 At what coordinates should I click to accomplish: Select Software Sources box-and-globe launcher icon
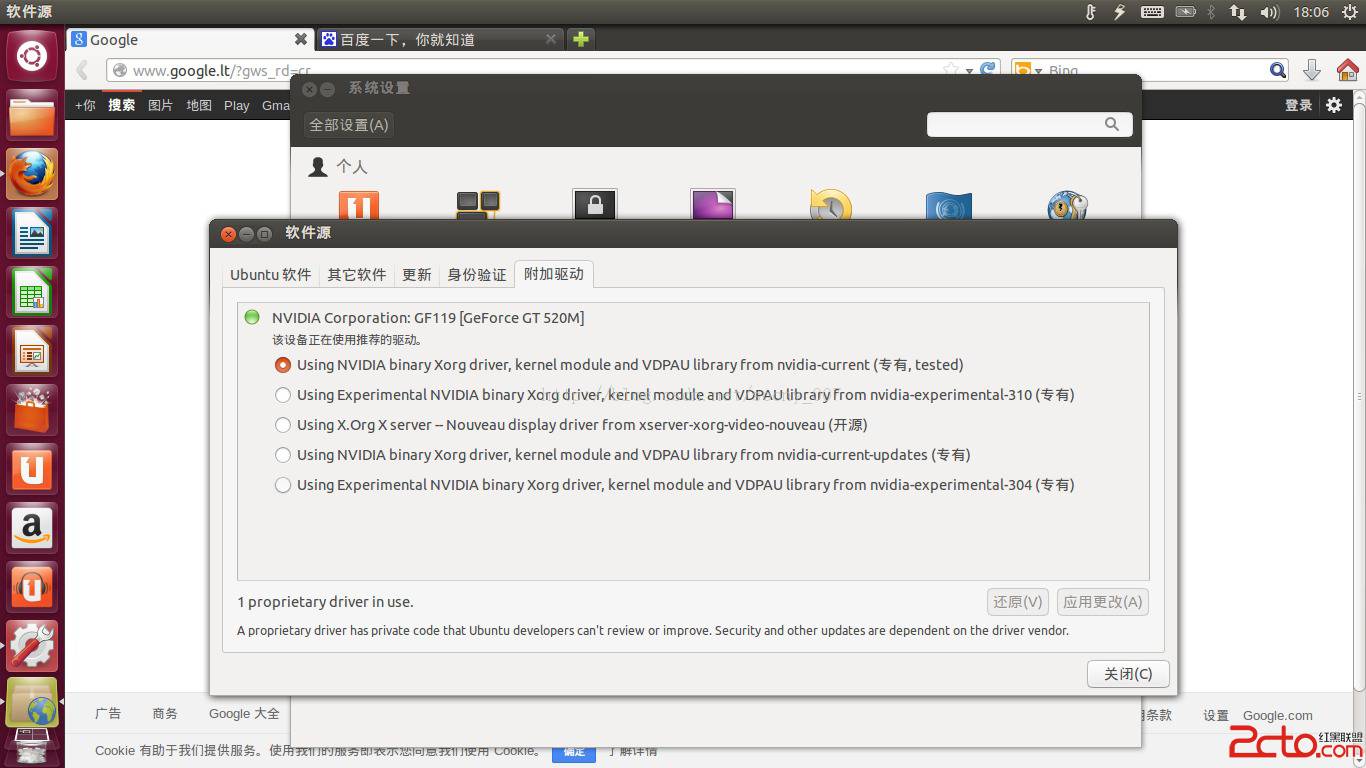pyautogui.click(x=32, y=703)
